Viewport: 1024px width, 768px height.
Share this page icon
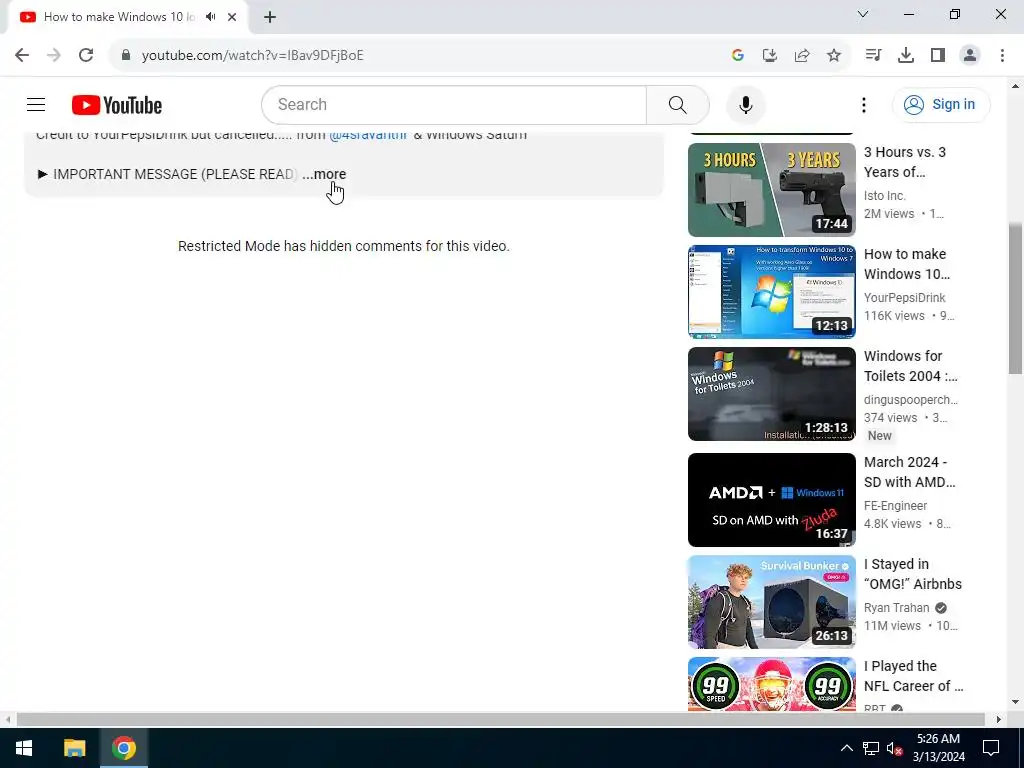tap(801, 56)
